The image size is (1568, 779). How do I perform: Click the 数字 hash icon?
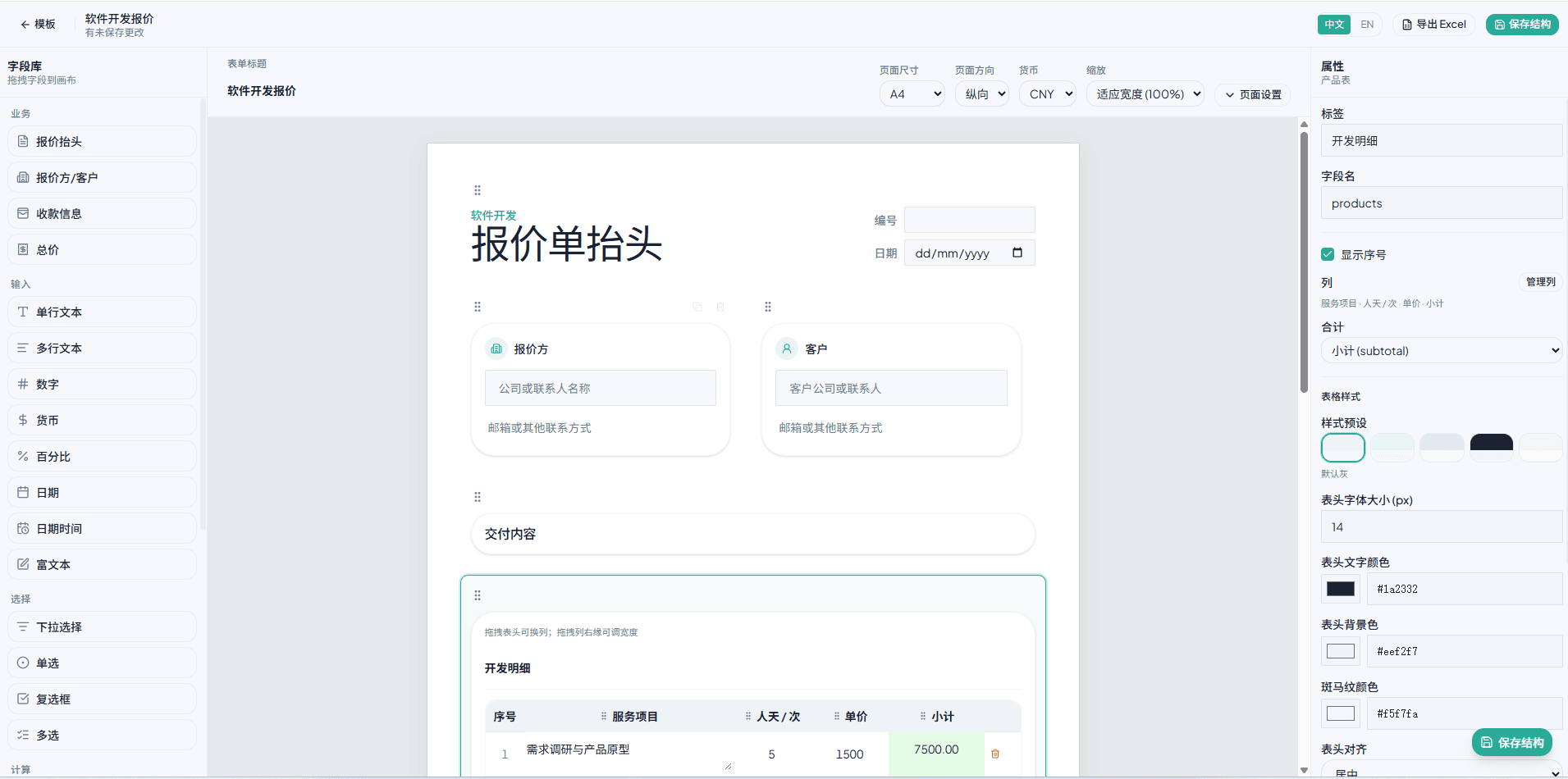click(23, 384)
